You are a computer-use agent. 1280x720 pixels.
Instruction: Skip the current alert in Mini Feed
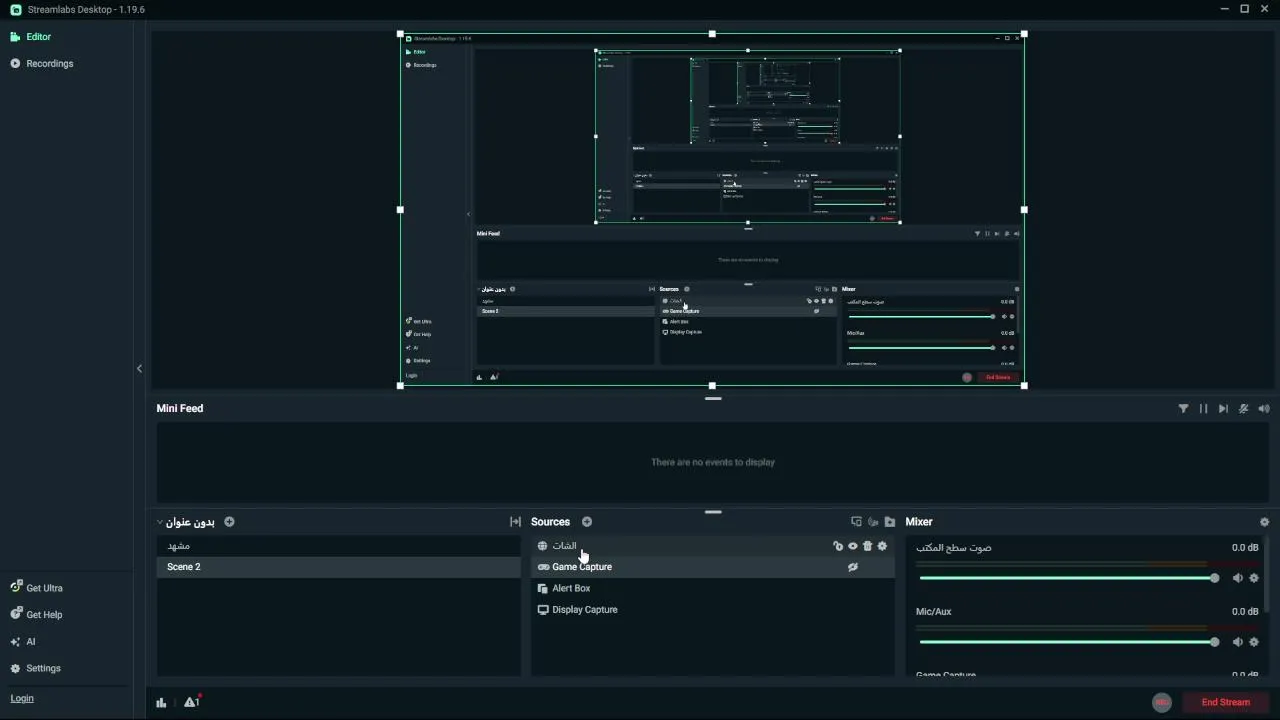(1223, 408)
